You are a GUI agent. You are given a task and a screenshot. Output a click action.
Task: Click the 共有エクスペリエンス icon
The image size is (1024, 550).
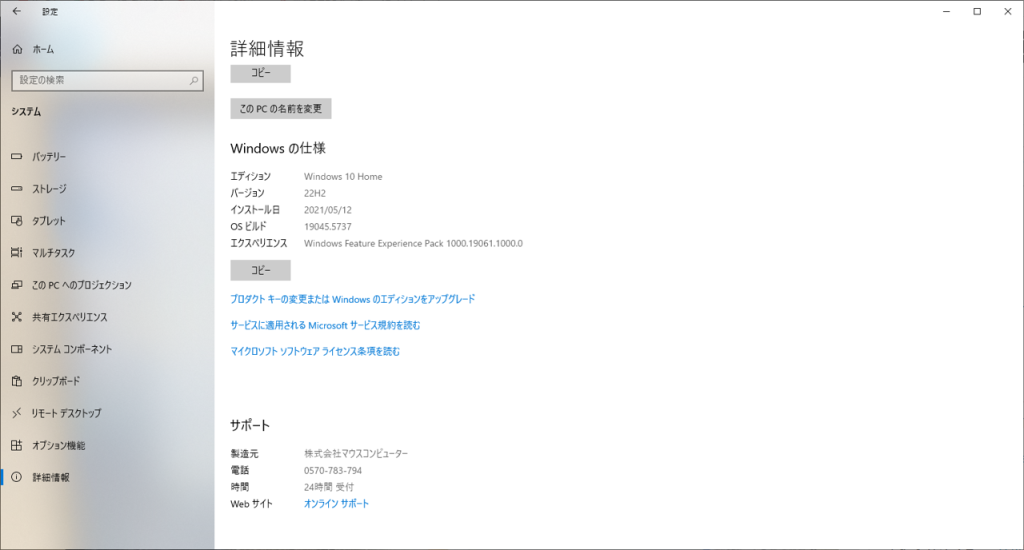[x=17, y=317]
